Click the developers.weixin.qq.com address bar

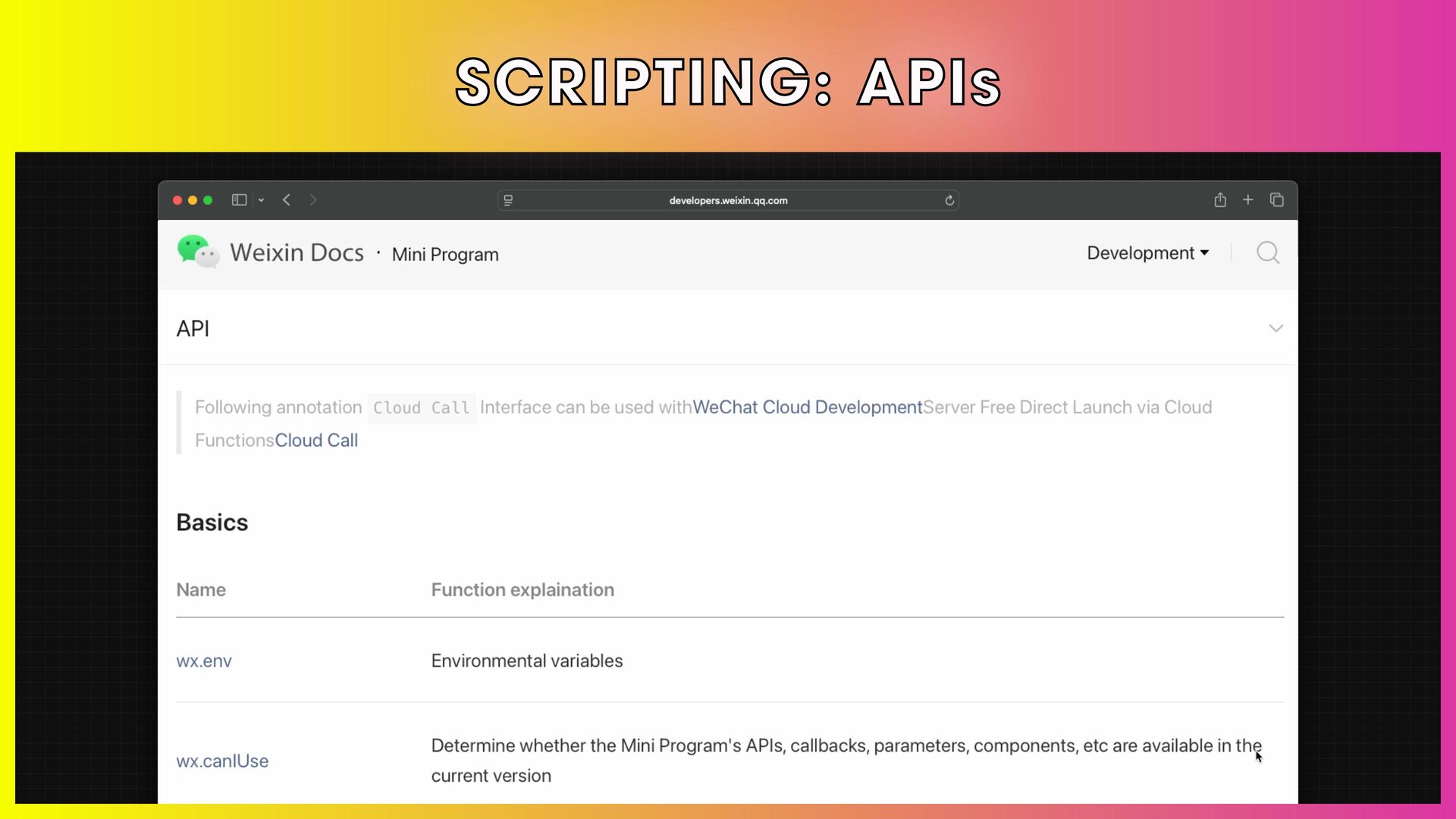point(728,200)
